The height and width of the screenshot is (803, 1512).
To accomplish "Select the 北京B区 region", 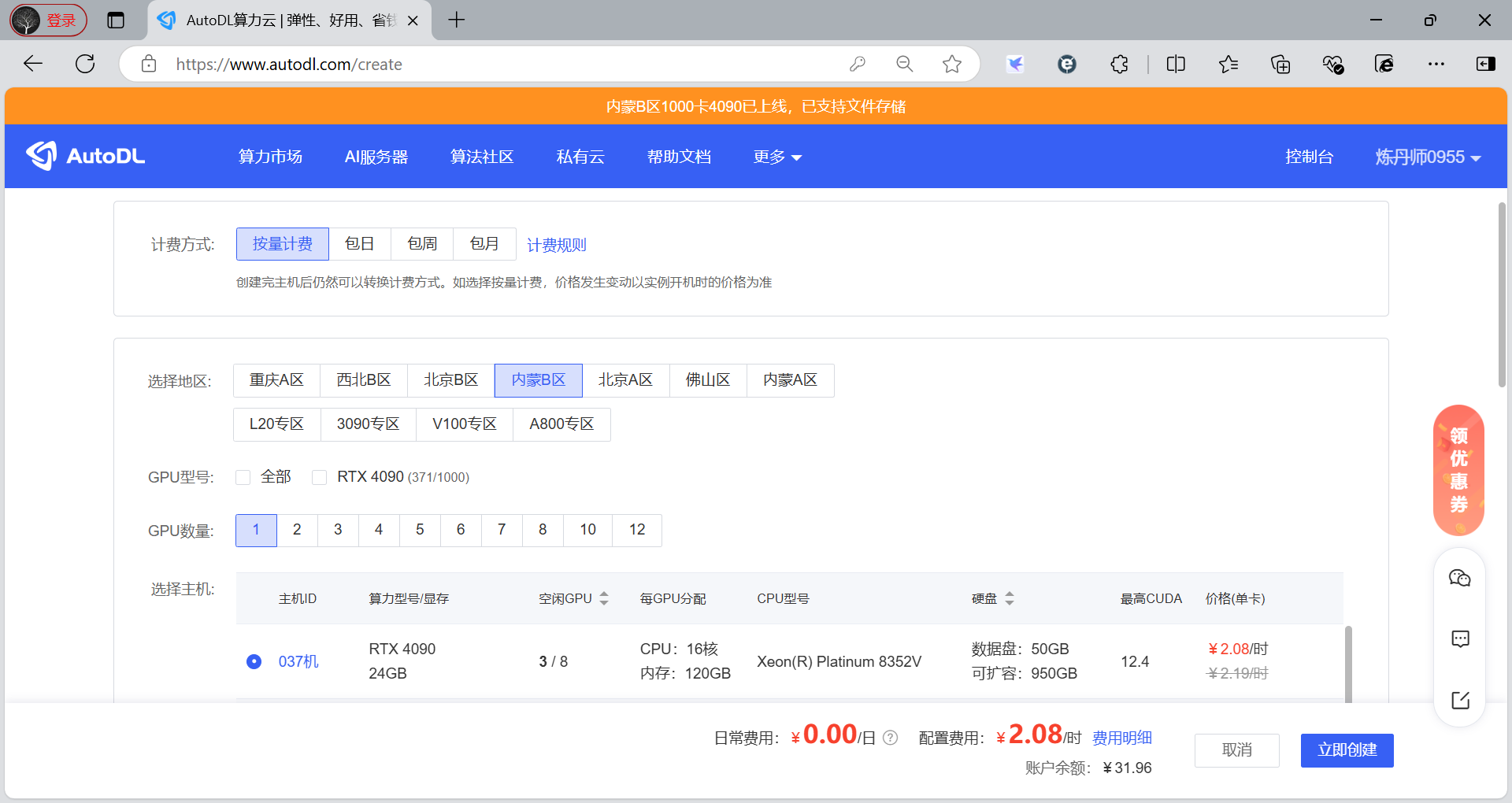I will [x=451, y=380].
